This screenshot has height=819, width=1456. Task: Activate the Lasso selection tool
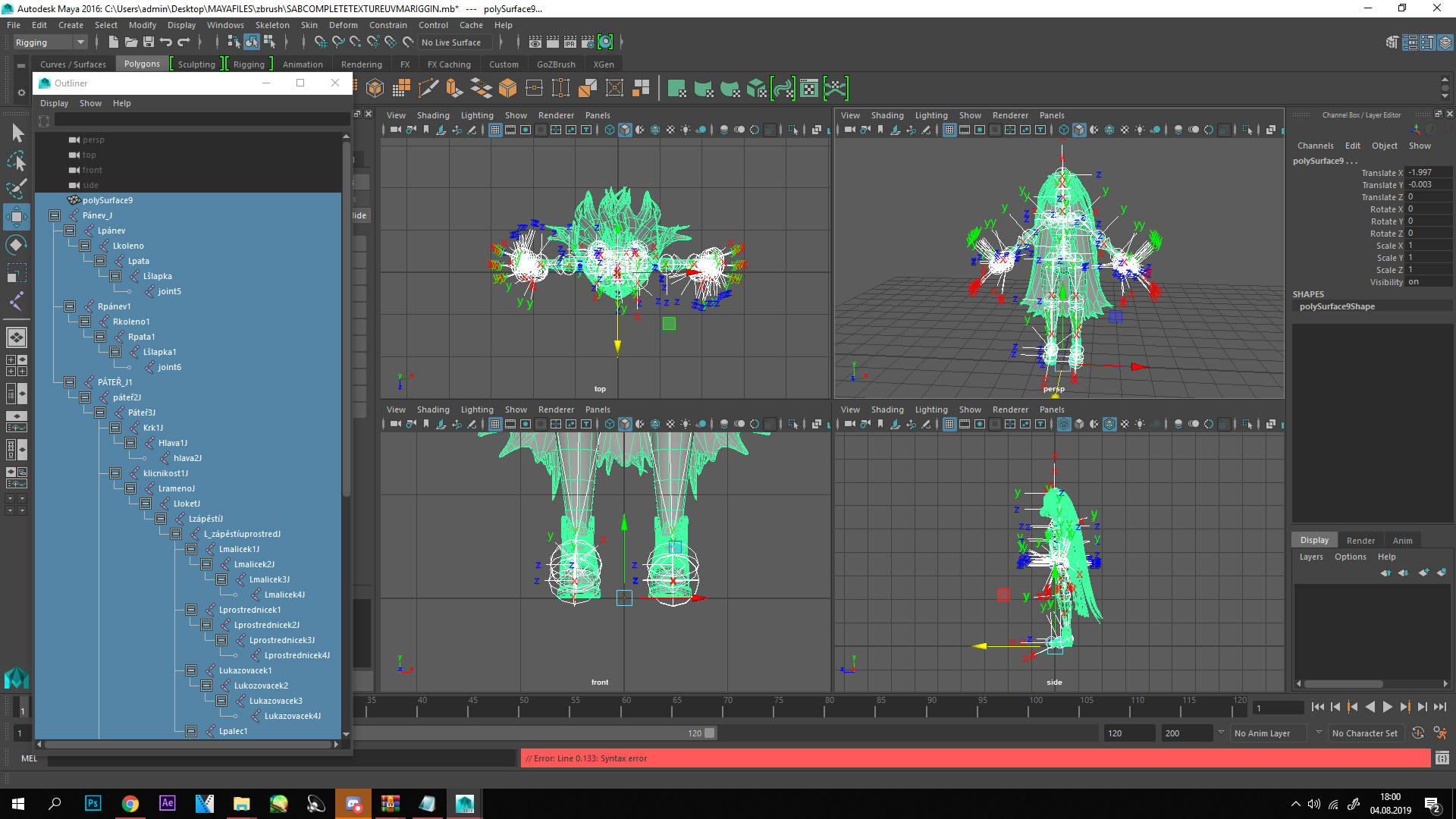[x=17, y=161]
